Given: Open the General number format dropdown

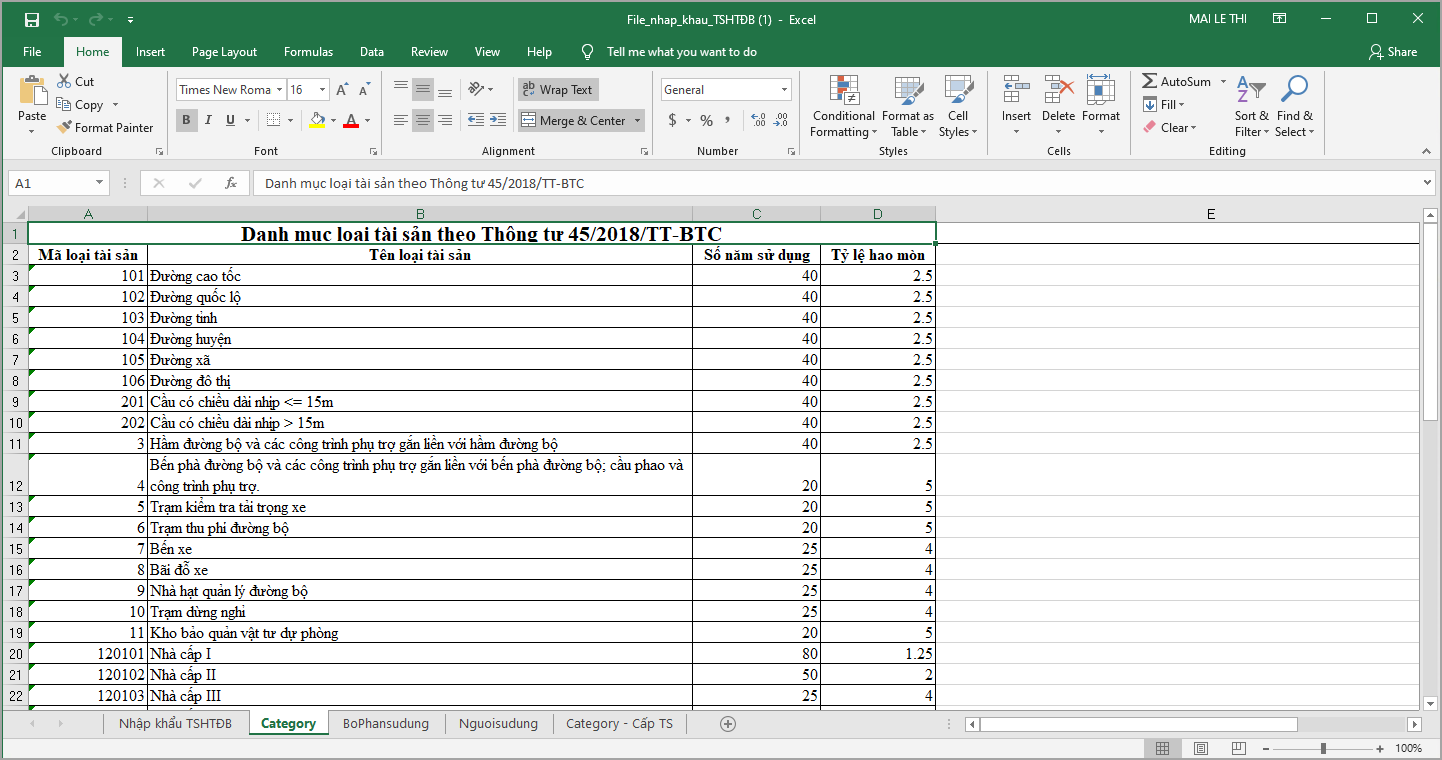Looking at the screenshot, I should 784,90.
